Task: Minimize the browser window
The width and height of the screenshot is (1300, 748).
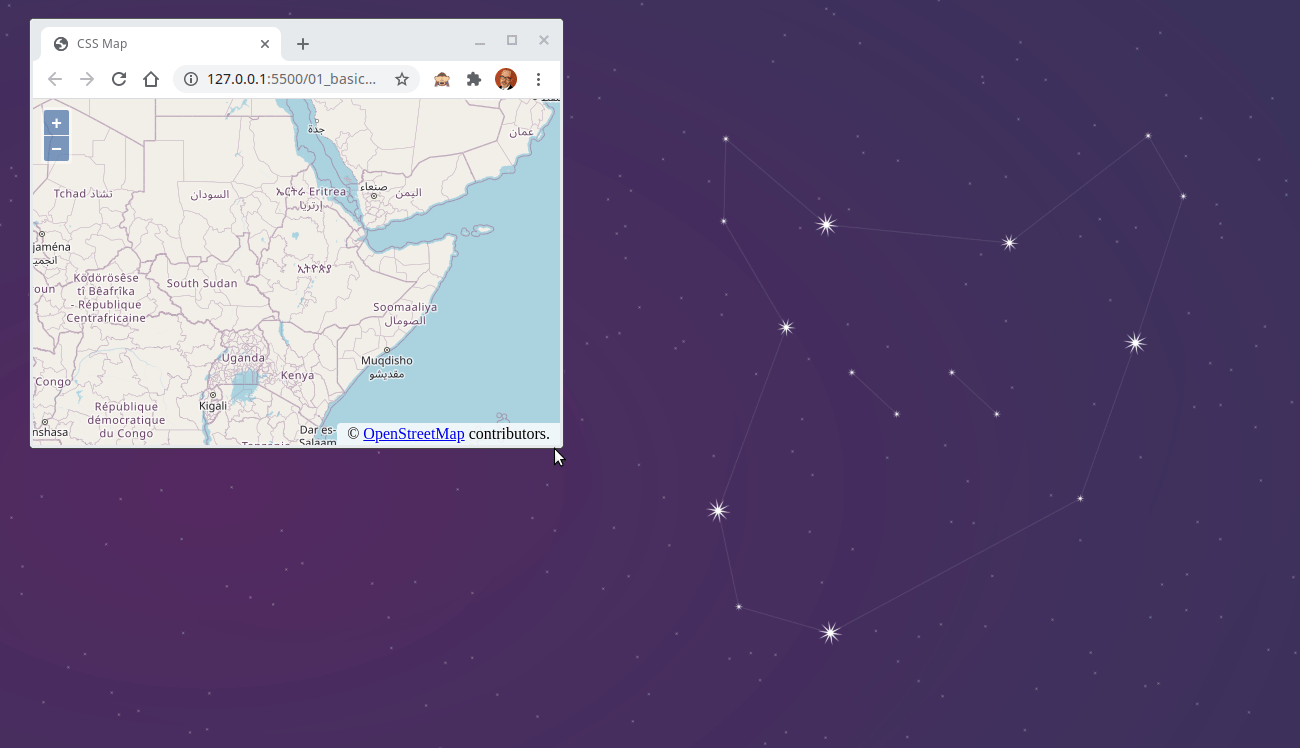Action: (480, 42)
